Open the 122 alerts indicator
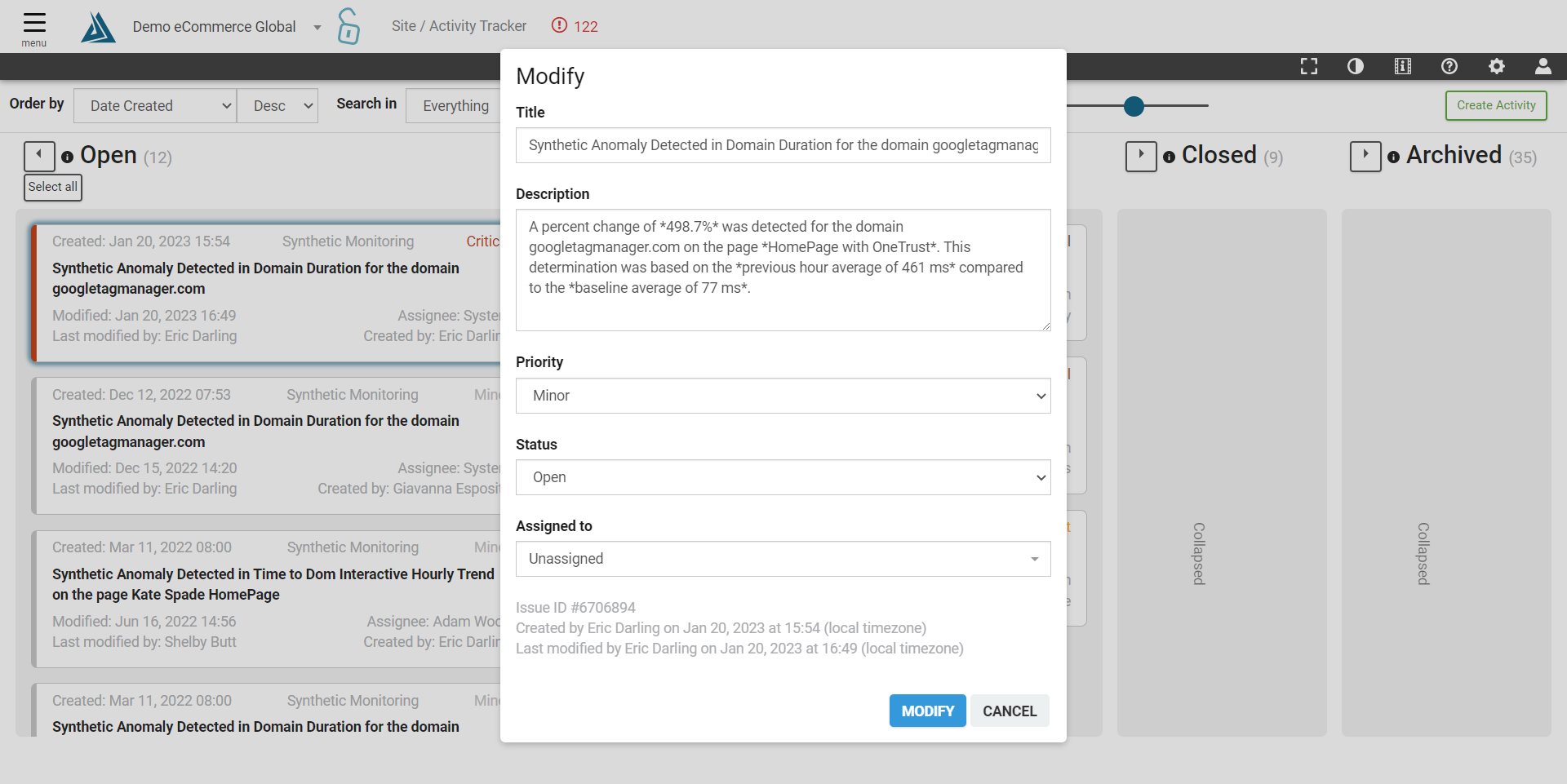The height and width of the screenshot is (784, 1567). (x=575, y=26)
